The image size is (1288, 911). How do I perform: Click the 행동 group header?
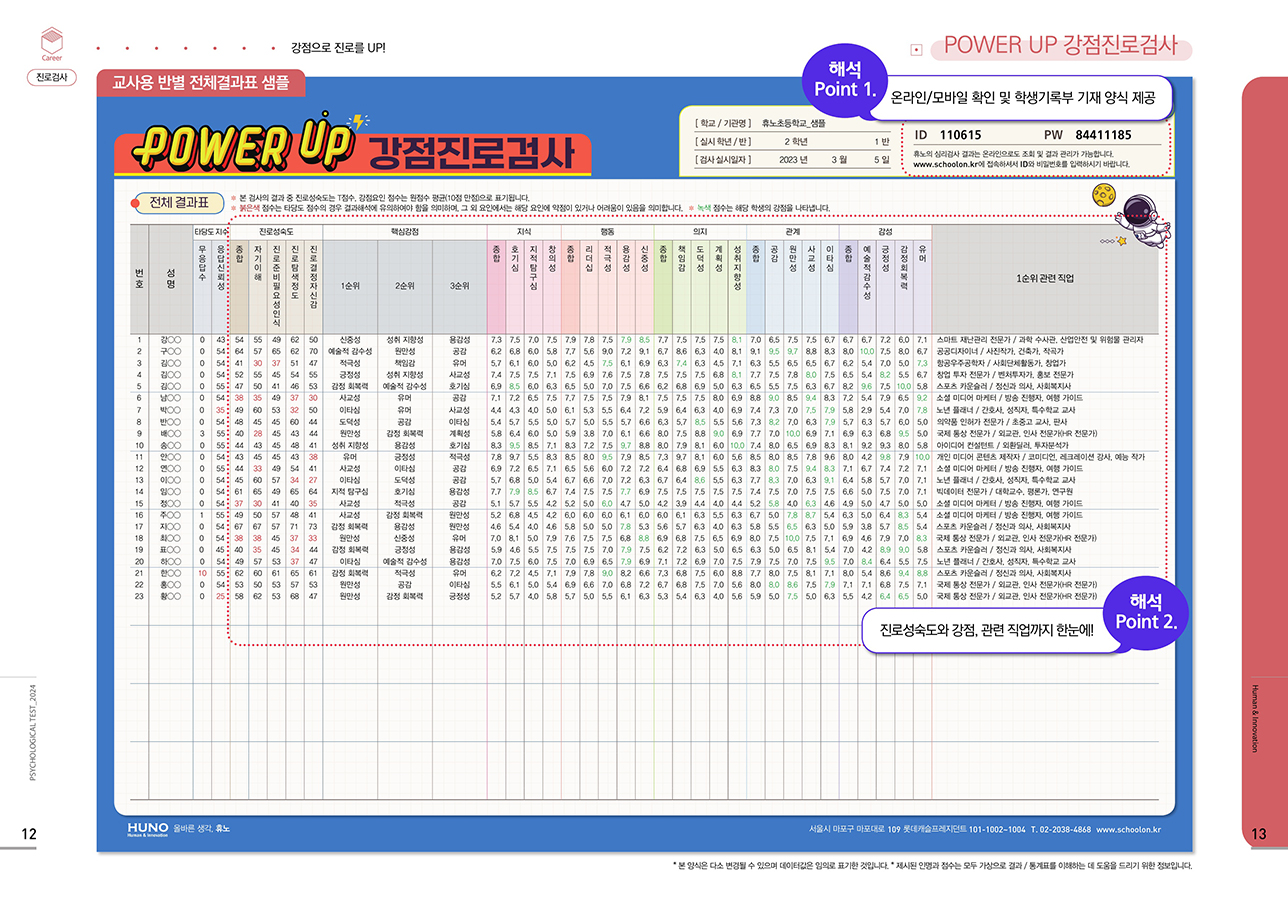coord(607,232)
